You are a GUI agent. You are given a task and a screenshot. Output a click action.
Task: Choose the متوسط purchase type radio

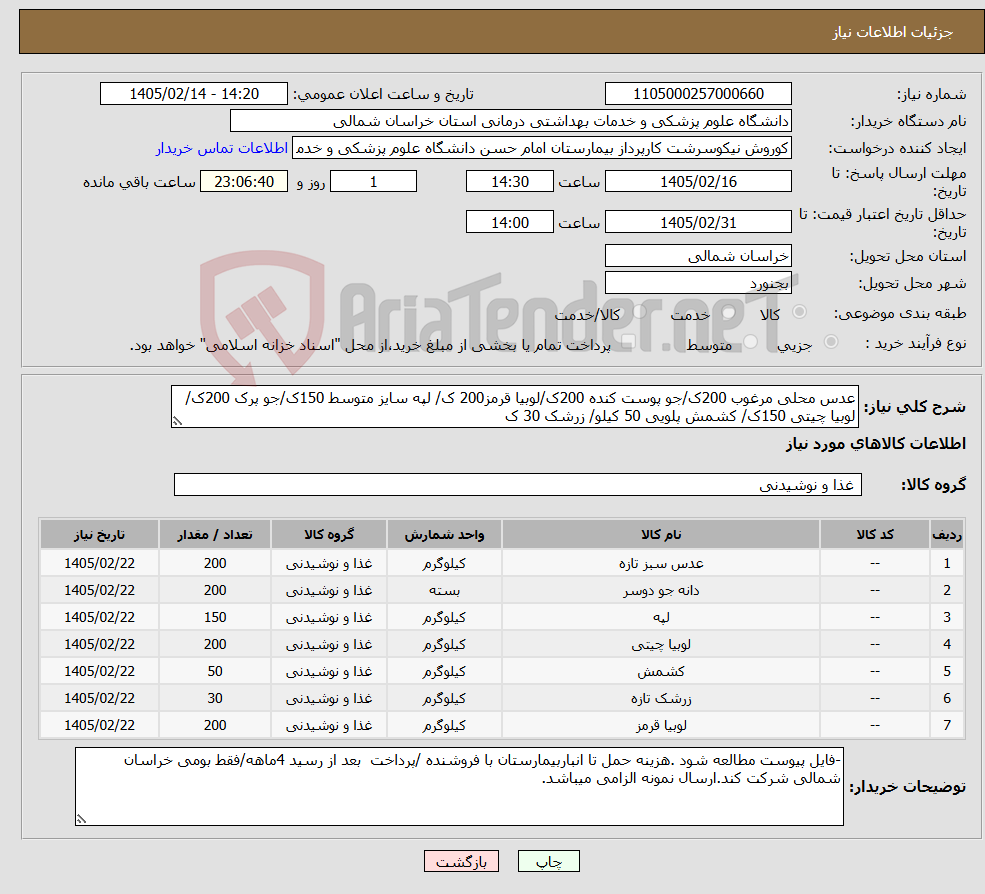coord(750,342)
